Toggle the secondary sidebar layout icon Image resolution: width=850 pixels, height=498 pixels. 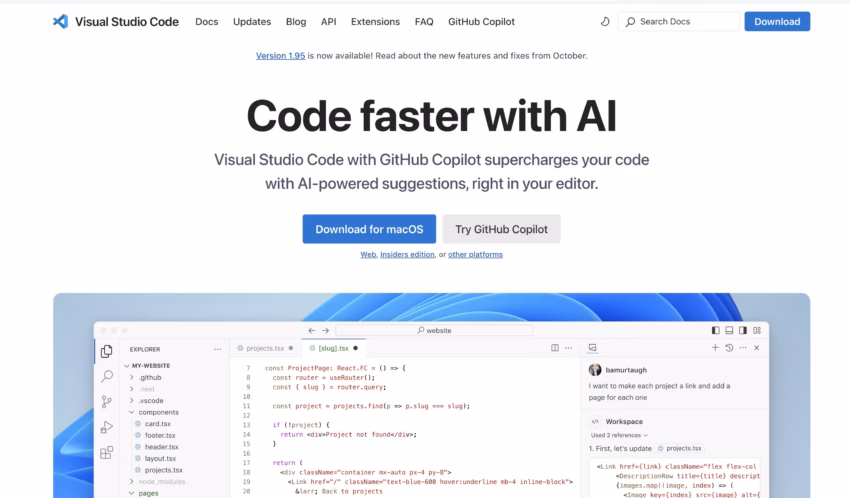click(x=743, y=330)
